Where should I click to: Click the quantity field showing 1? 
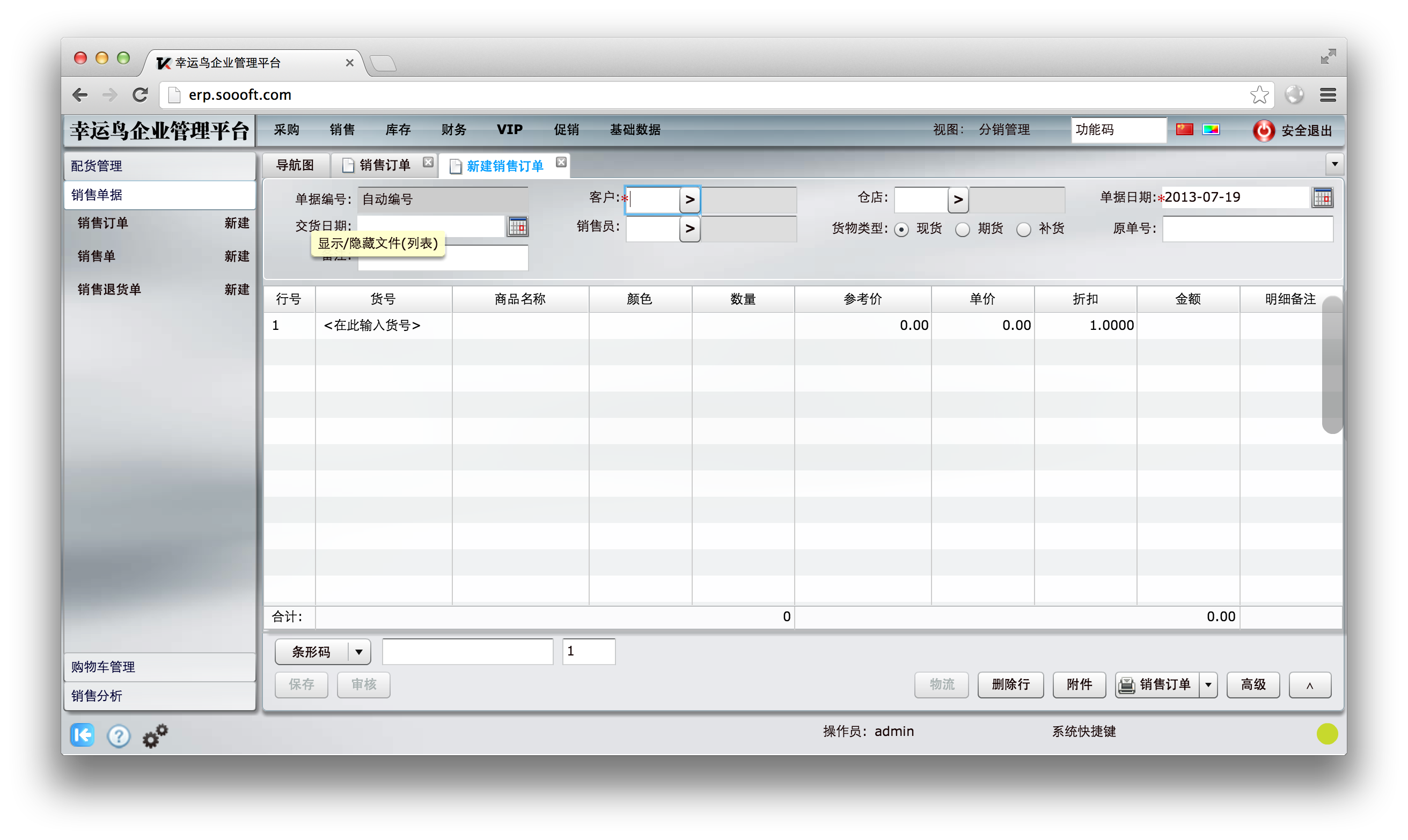pyautogui.click(x=588, y=652)
